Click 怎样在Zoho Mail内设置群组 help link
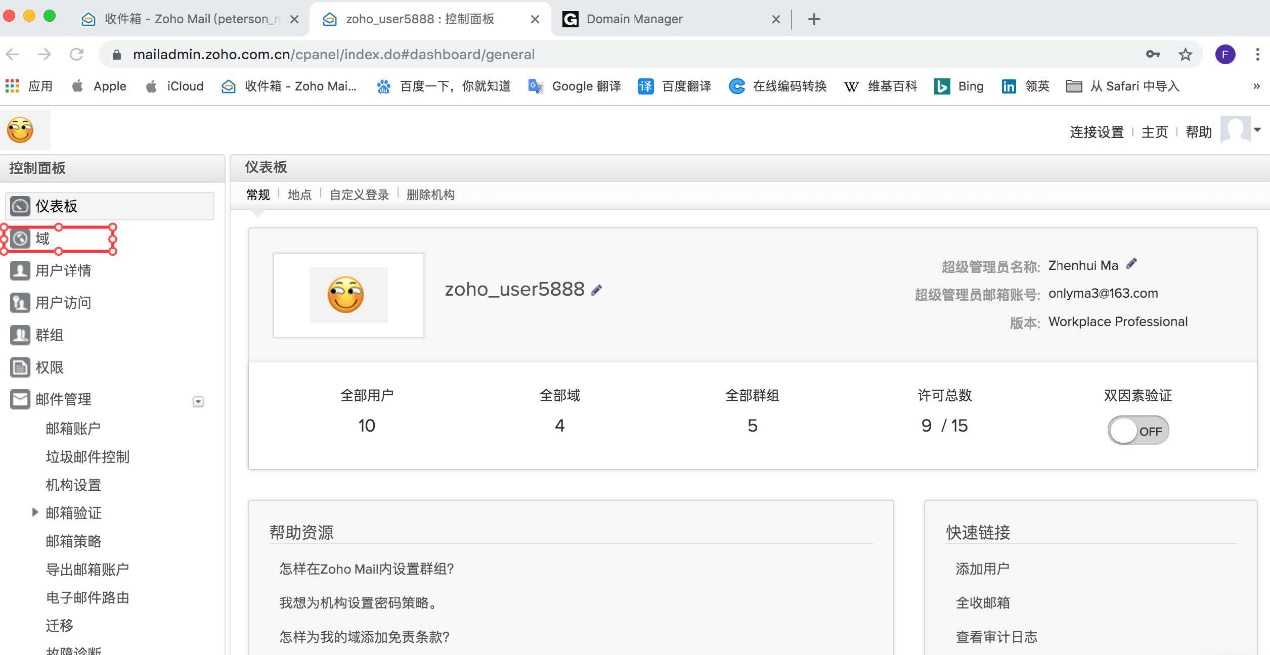The image size is (1270, 655). (x=367, y=569)
